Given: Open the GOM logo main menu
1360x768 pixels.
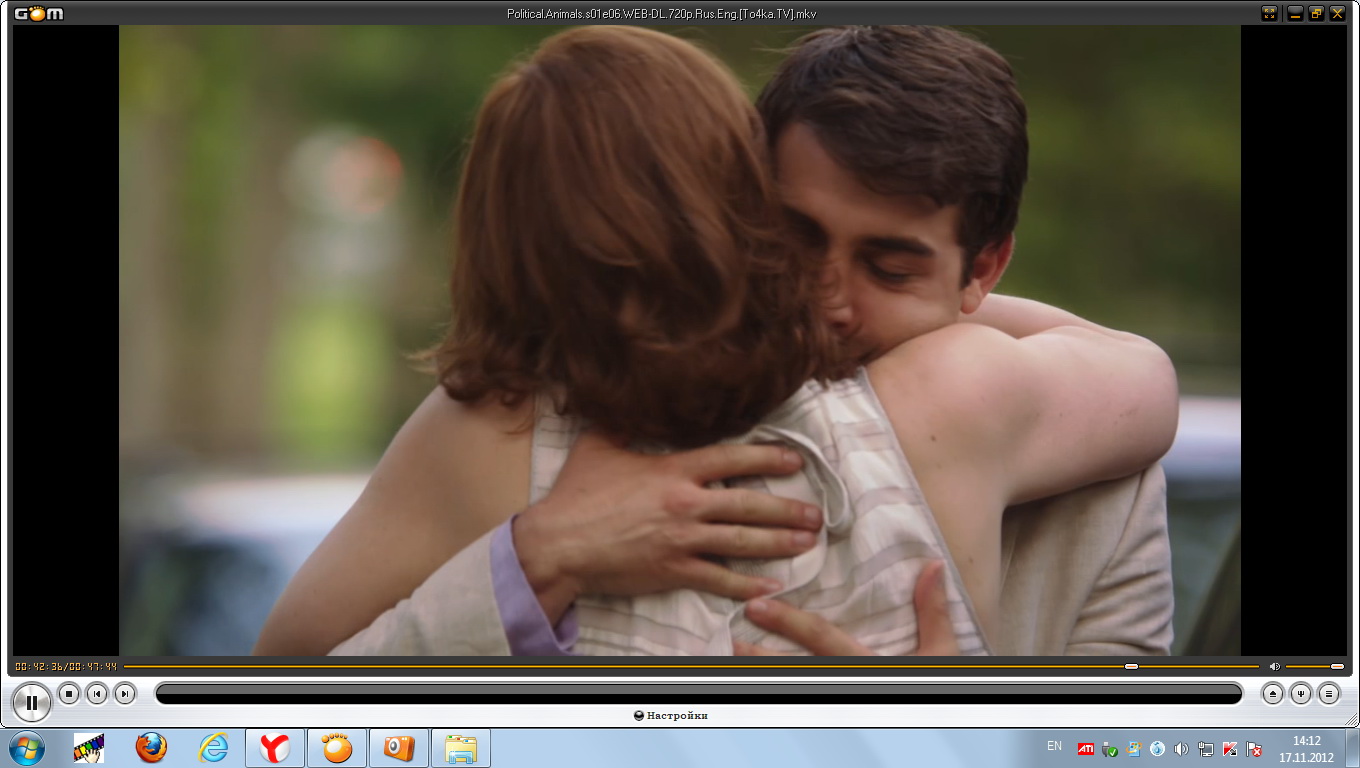Looking at the screenshot, I should click(38, 13).
